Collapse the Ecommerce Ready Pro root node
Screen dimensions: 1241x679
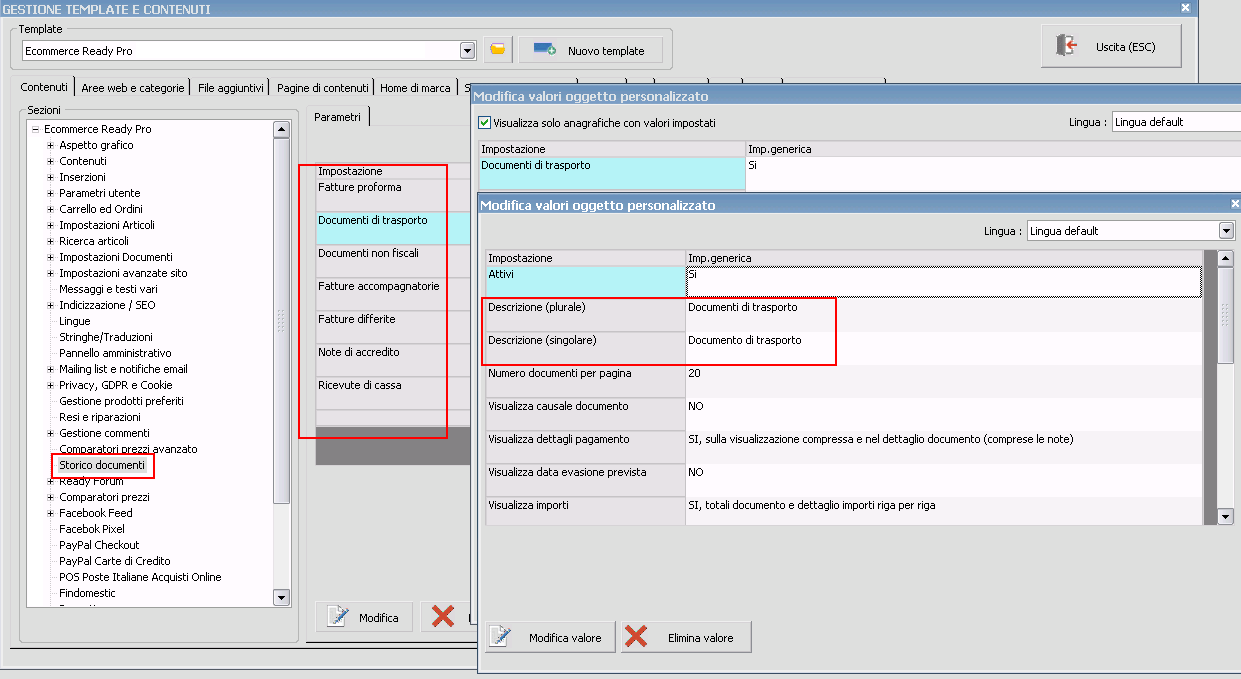pyautogui.click(x=35, y=129)
